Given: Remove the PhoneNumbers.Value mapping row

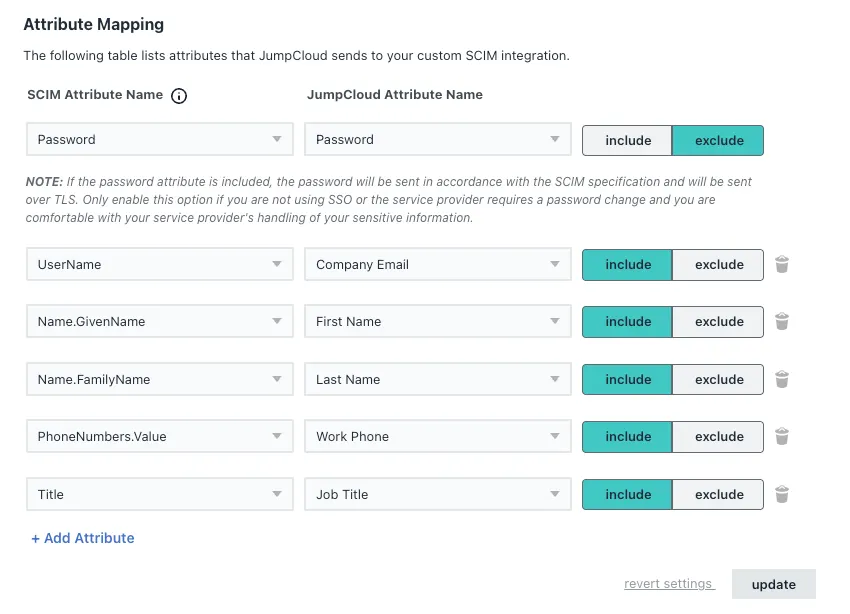Looking at the screenshot, I should coord(782,436).
